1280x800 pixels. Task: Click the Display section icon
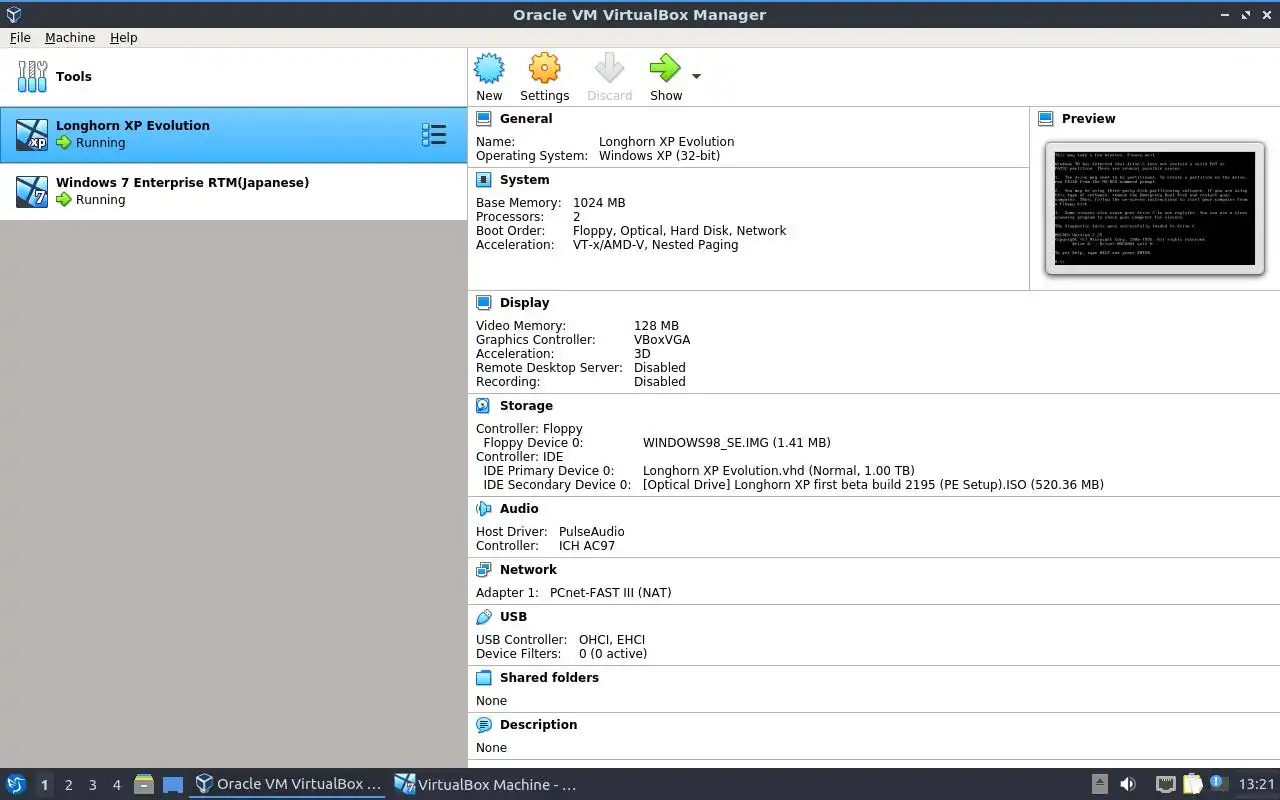click(484, 302)
